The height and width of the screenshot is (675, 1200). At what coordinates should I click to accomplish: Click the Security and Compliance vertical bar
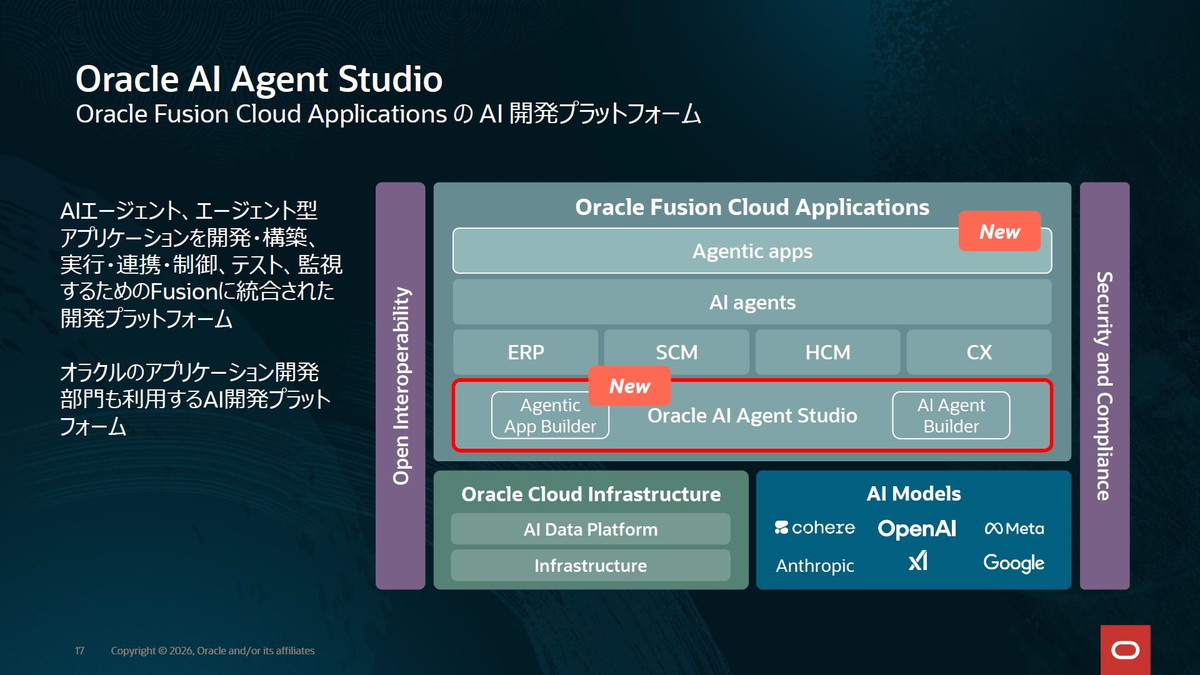pos(1105,386)
